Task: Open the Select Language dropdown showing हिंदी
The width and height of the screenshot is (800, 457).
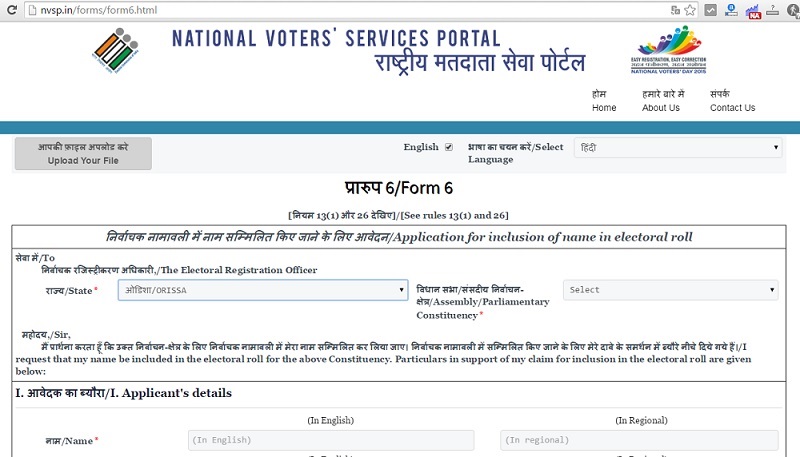Action: [678, 147]
